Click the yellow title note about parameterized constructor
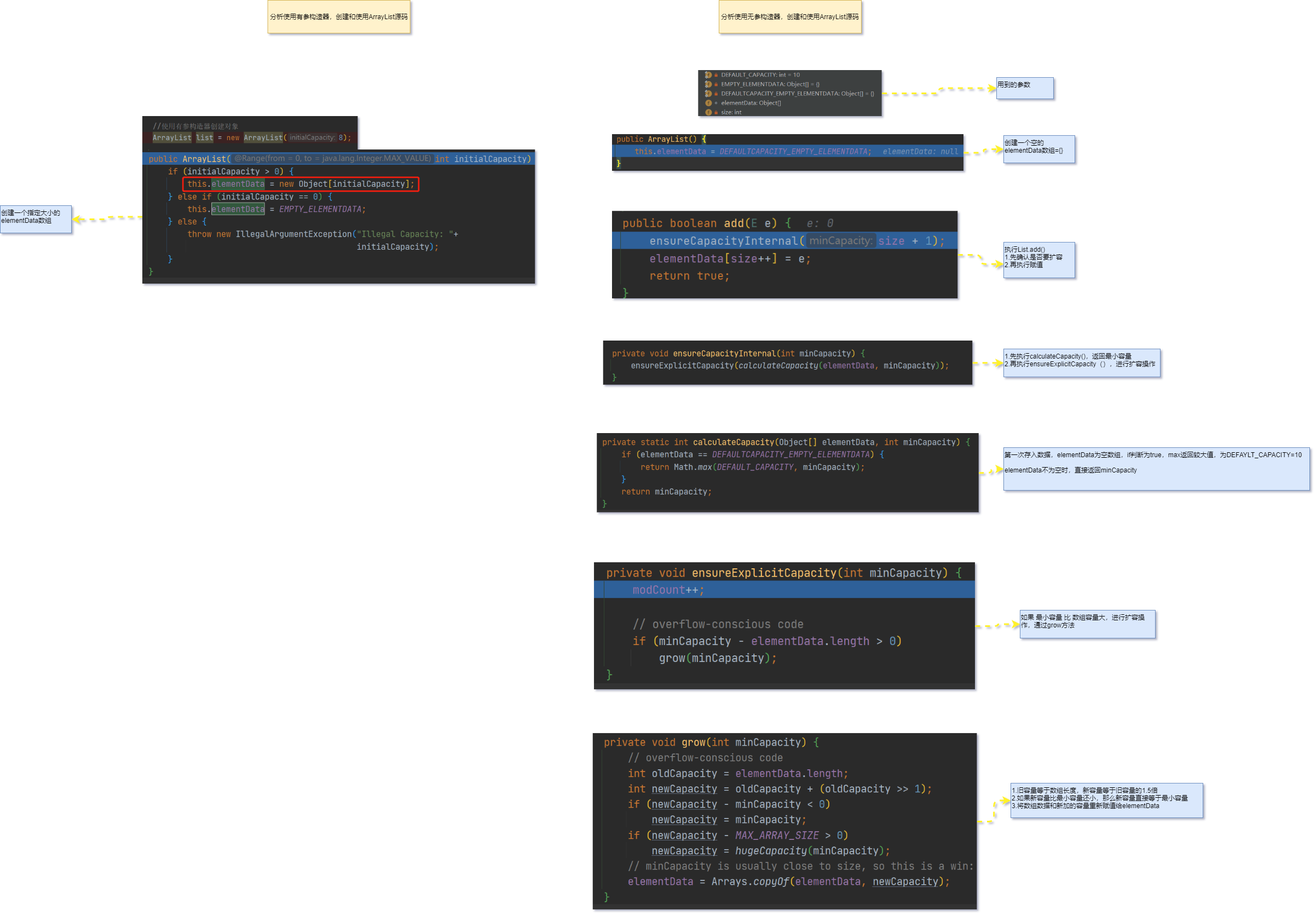Viewport: 1316px width, 916px height. [x=339, y=17]
